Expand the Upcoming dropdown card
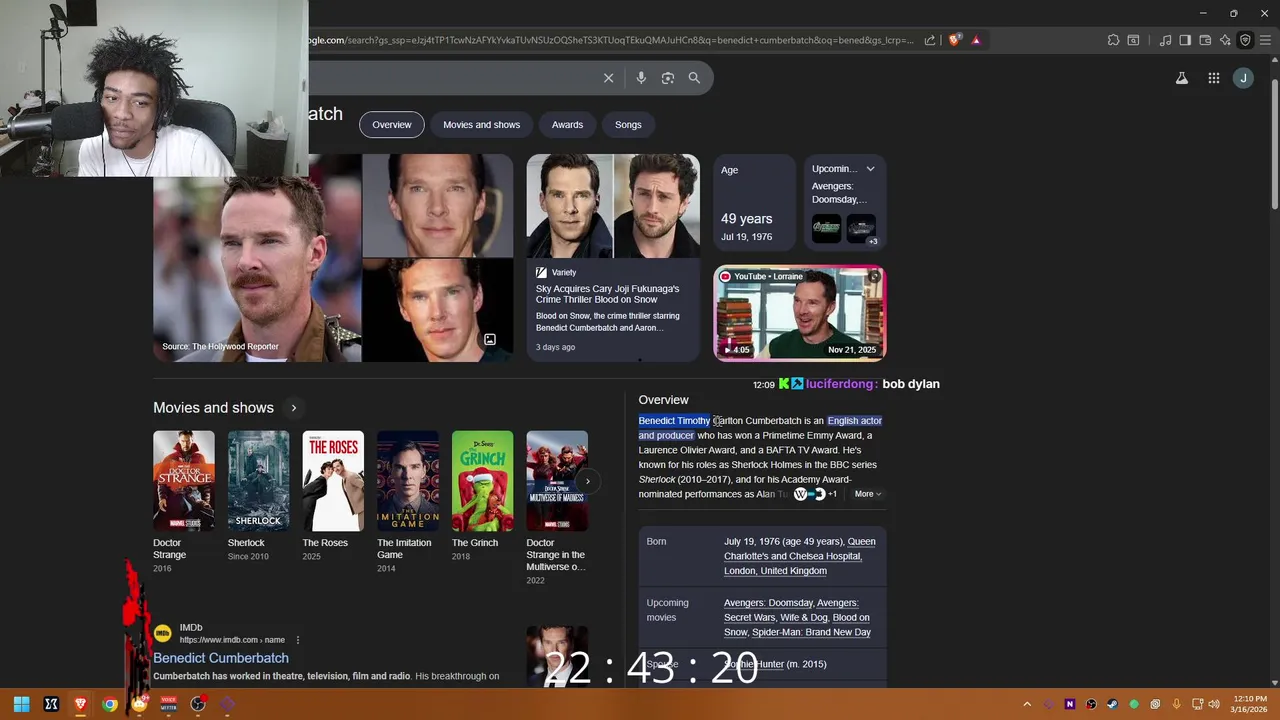This screenshot has width=1280, height=720. (x=870, y=169)
